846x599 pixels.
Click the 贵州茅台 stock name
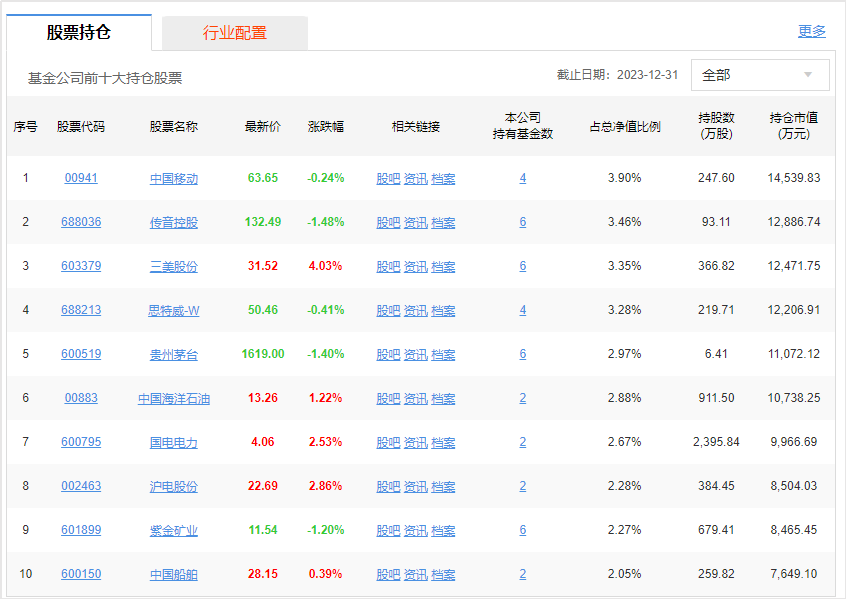tap(174, 355)
